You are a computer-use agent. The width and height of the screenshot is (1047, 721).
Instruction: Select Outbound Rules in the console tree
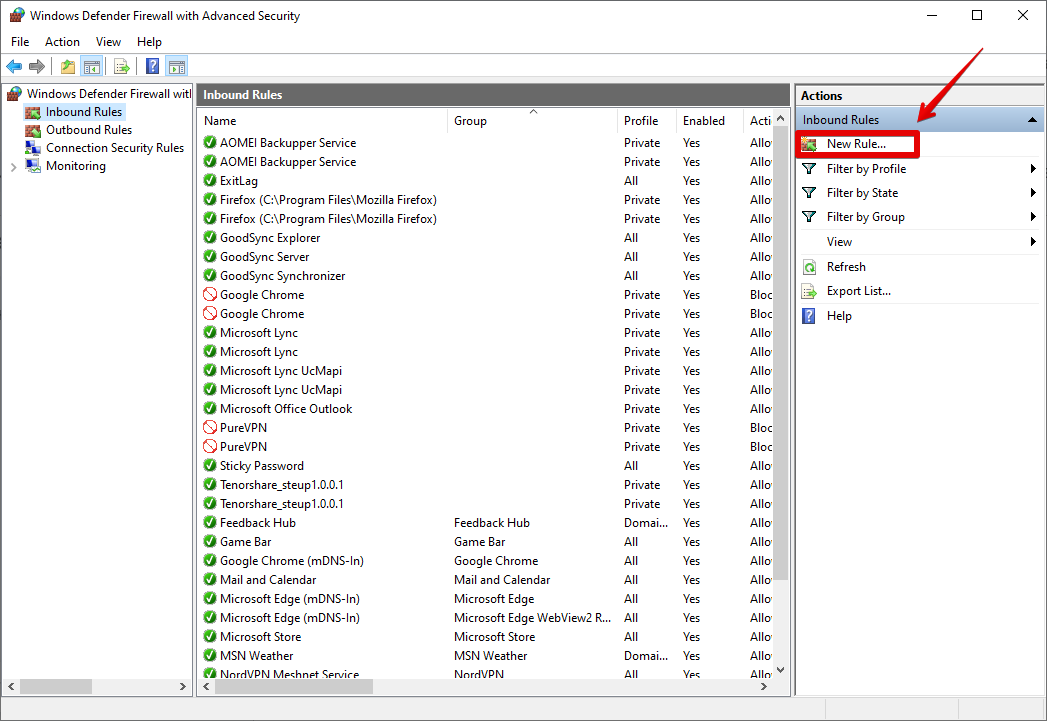tap(88, 130)
